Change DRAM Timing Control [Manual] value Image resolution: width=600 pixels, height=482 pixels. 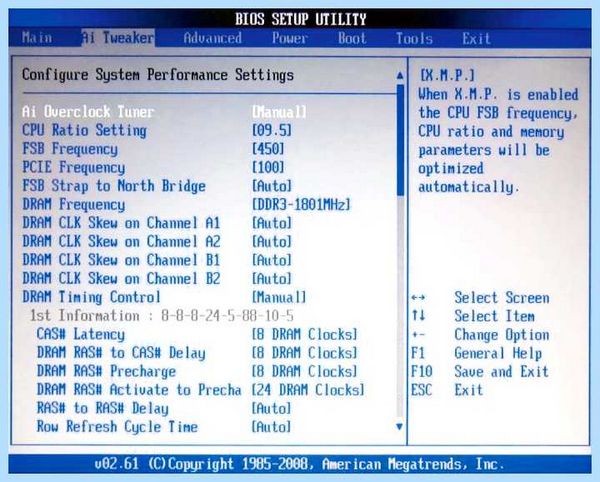(x=279, y=297)
